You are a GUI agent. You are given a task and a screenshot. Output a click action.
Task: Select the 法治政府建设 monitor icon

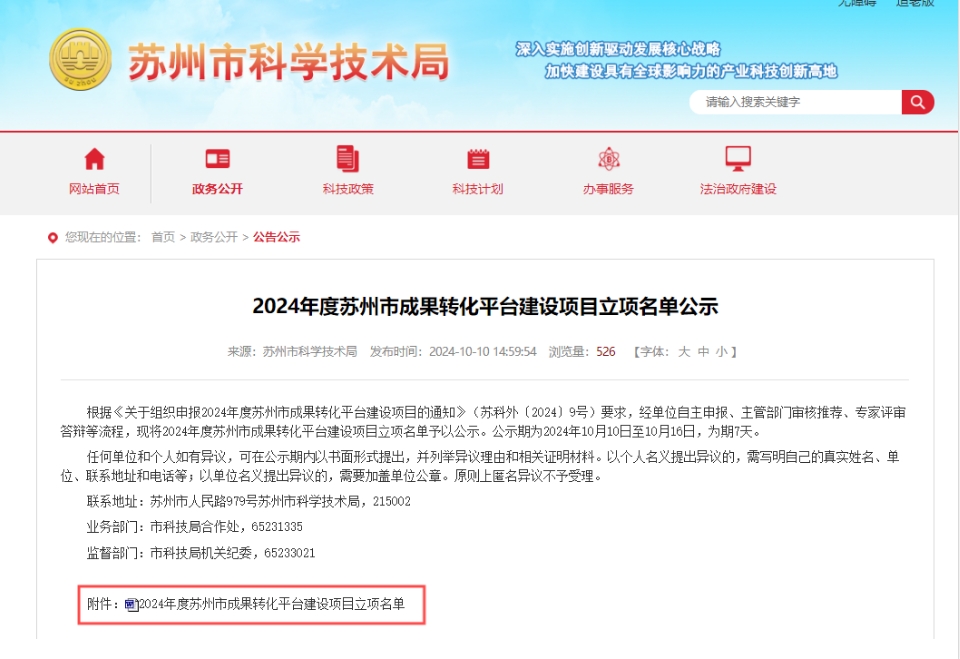(x=738, y=159)
